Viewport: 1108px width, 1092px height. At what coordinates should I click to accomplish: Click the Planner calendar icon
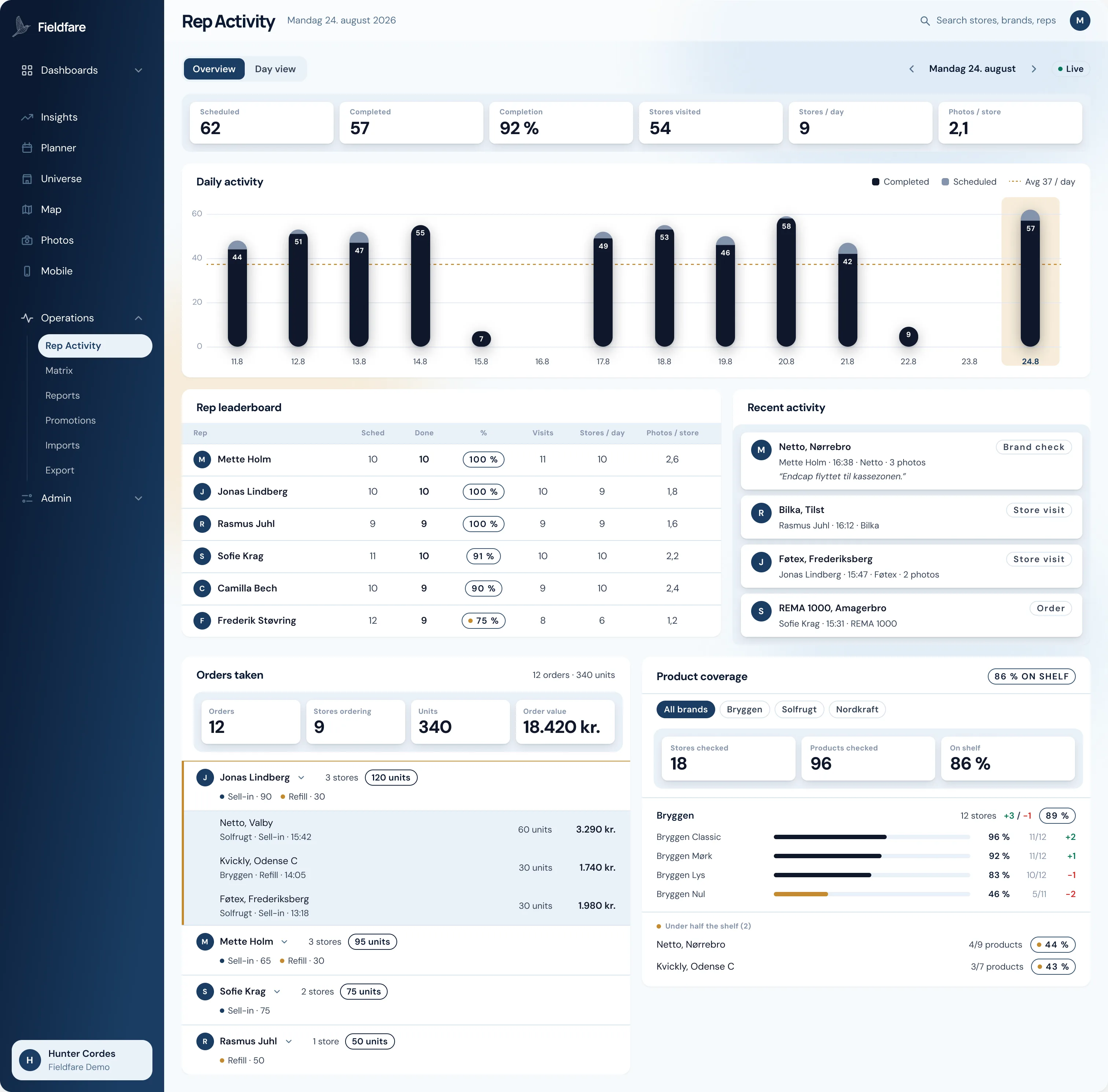pyautogui.click(x=27, y=148)
